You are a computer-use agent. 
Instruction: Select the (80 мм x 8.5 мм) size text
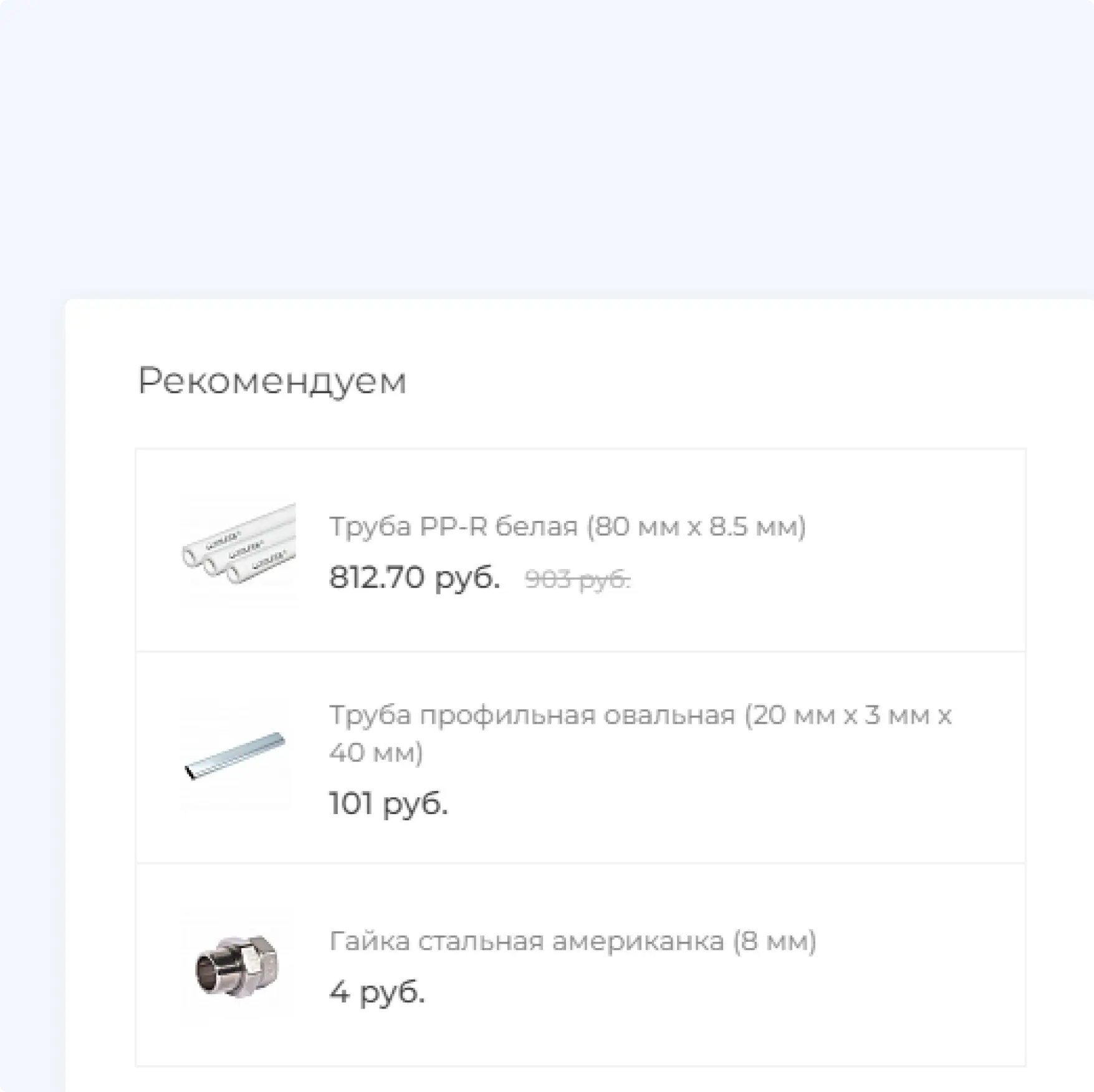click(696, 527)
